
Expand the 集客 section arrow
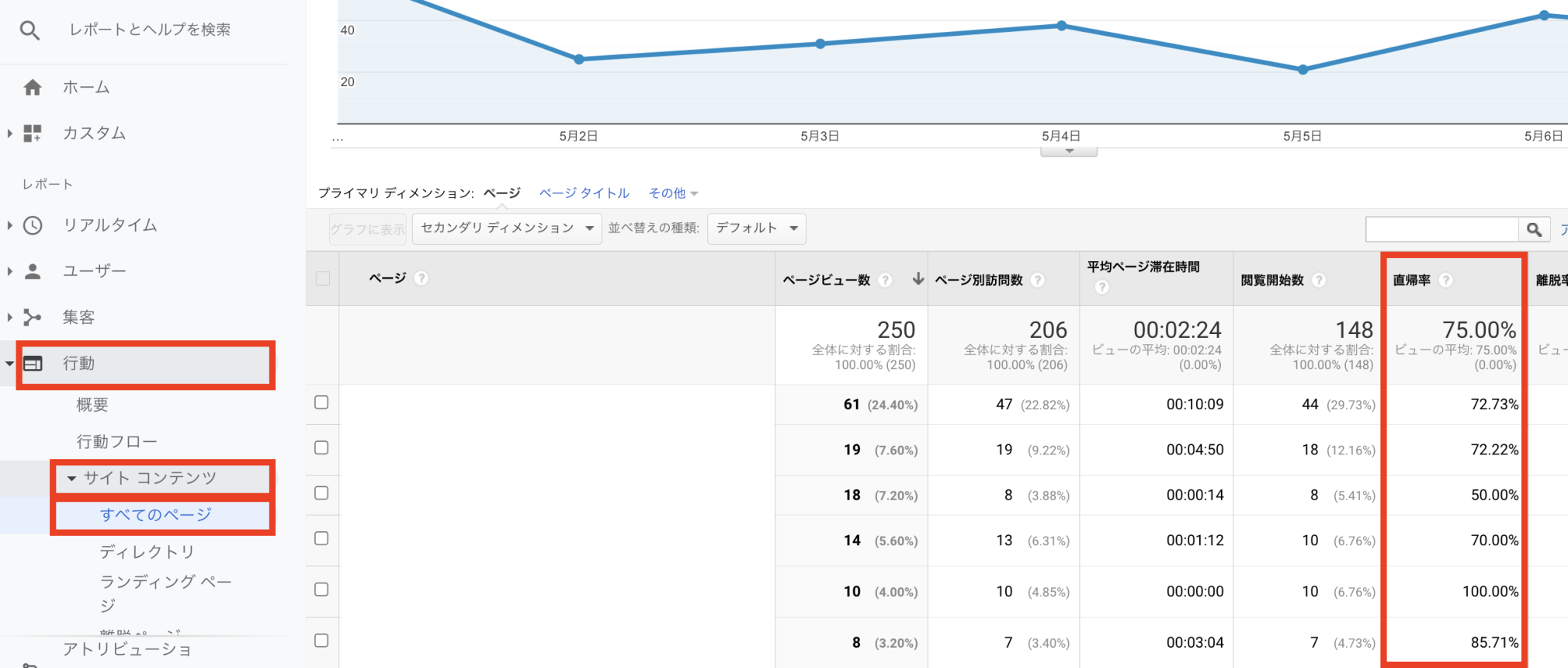(x=9, y=317)
